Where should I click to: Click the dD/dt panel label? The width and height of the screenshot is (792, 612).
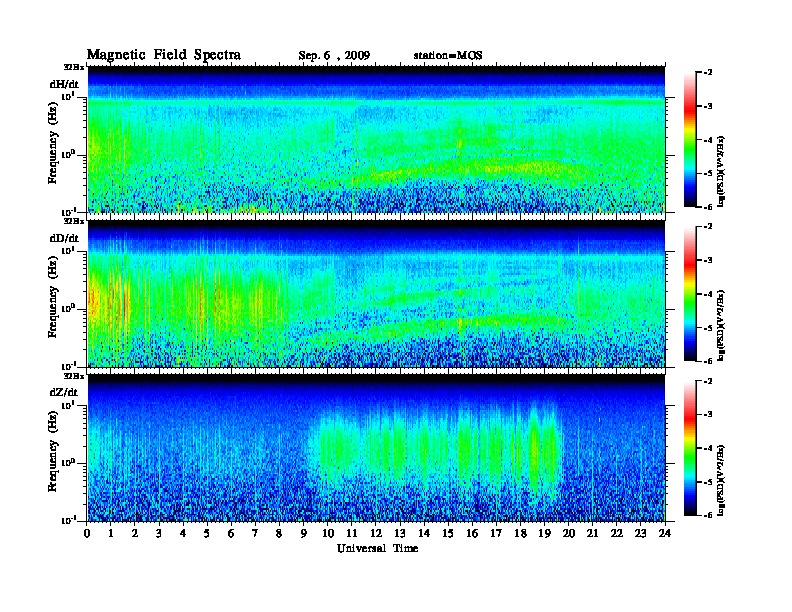point(64,238)
